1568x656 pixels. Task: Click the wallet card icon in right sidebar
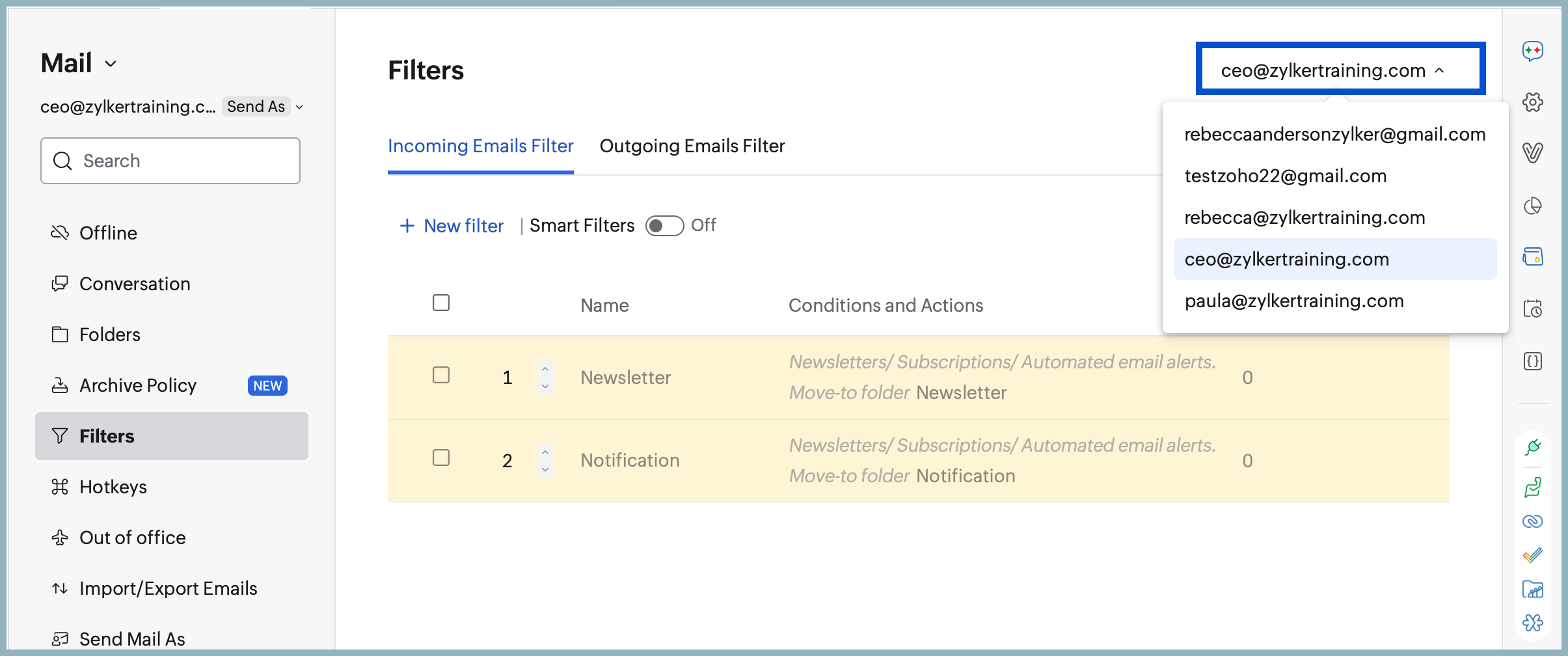1532,256
